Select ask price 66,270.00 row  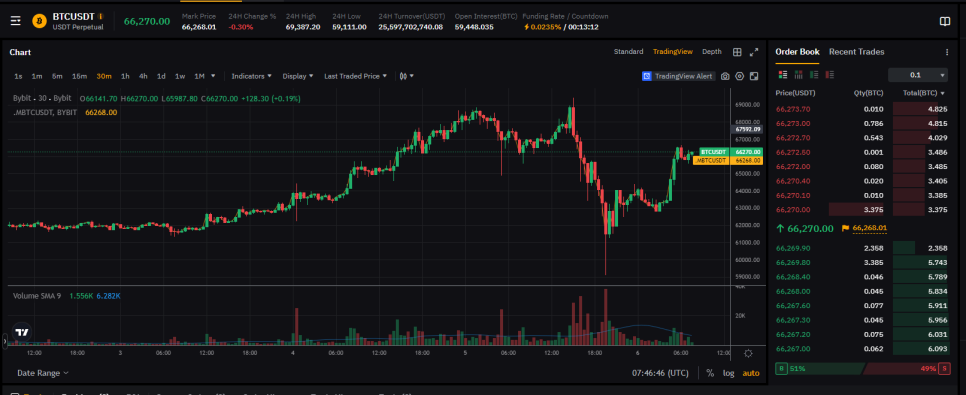point(861,210)
